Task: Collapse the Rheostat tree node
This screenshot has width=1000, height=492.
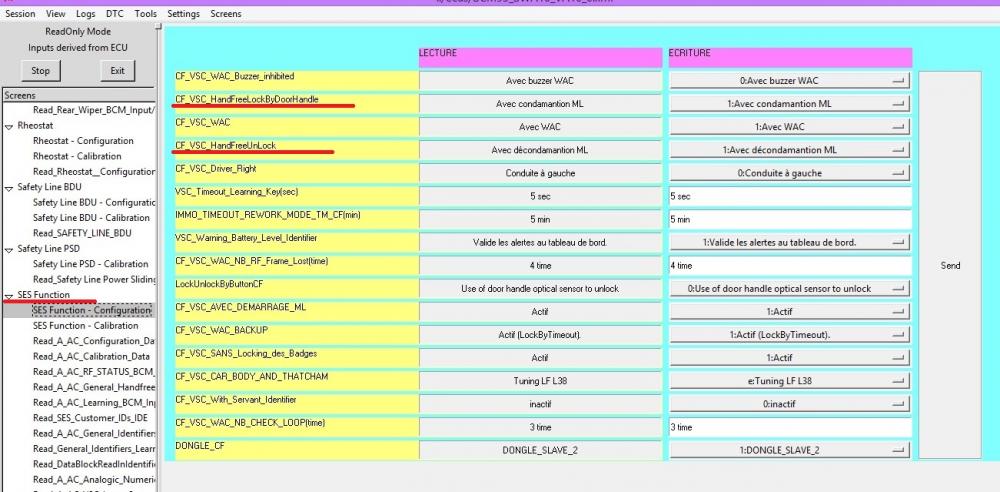Action: [x=9, y=126]
